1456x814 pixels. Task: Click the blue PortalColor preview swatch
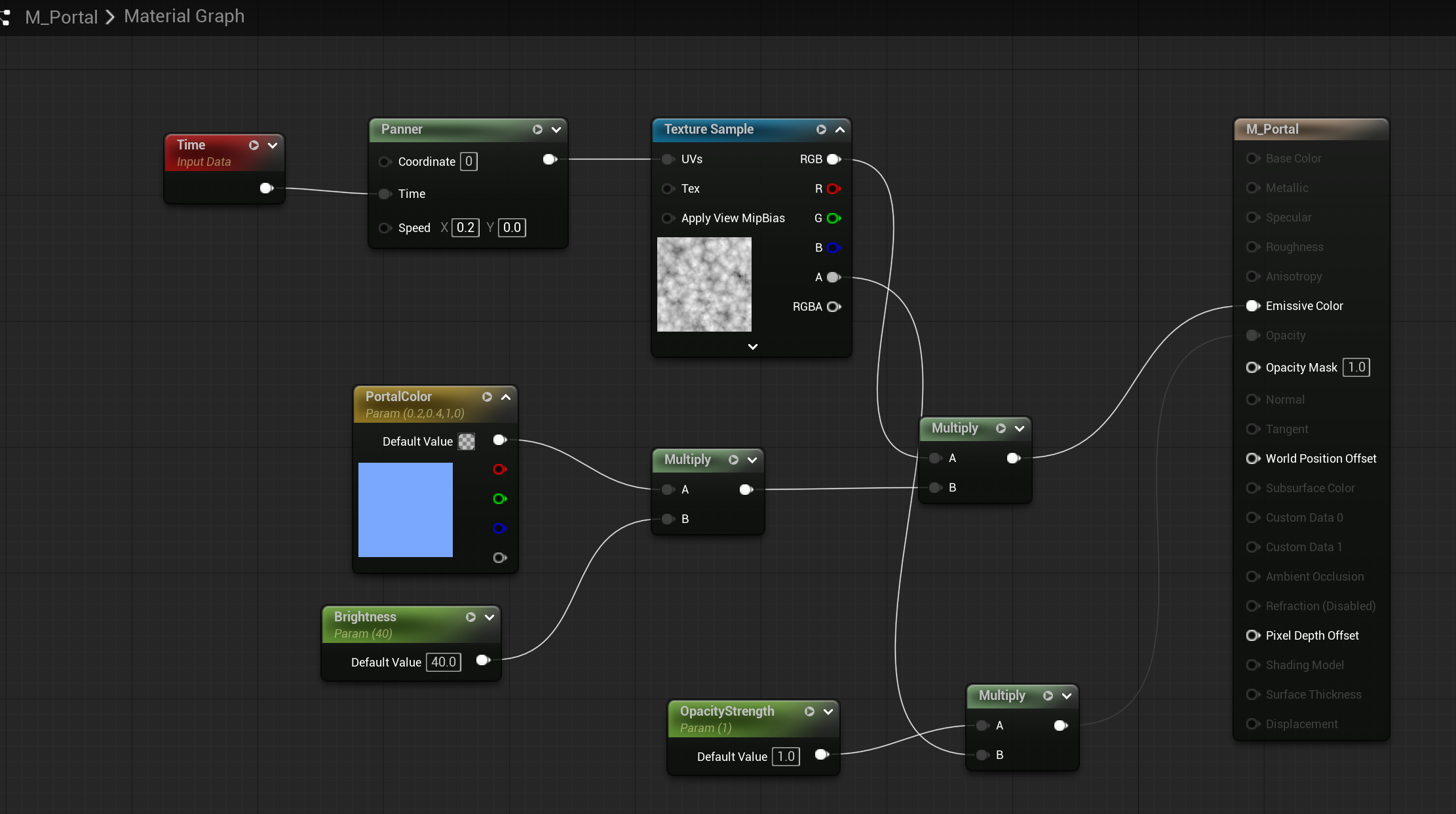pos(406,510)
